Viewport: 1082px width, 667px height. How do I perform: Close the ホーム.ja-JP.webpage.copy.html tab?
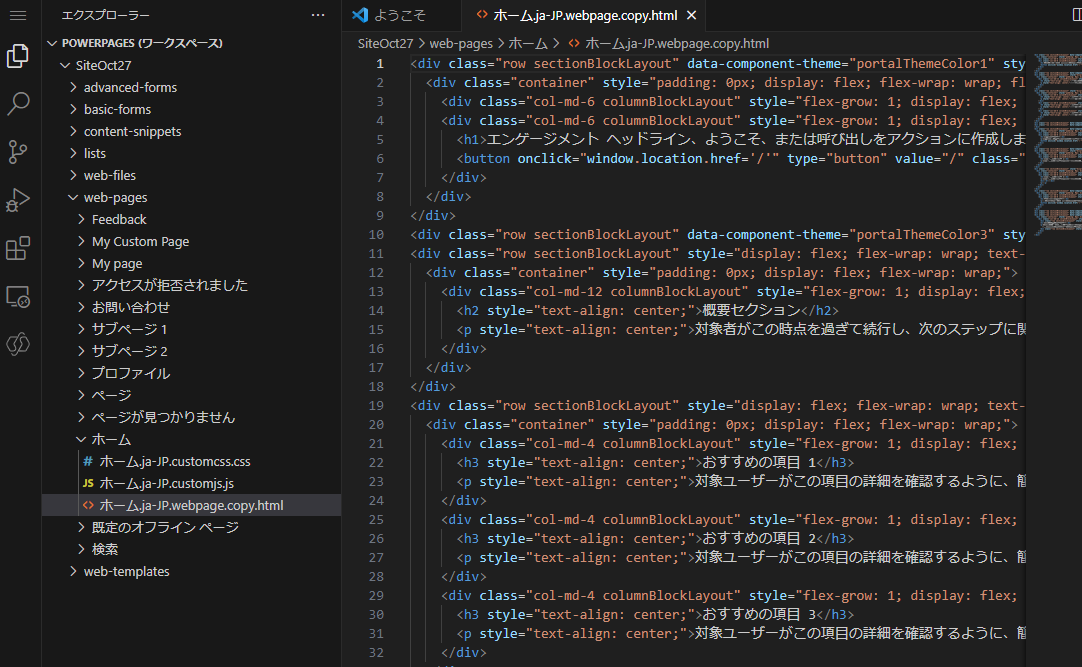[691, 15]
